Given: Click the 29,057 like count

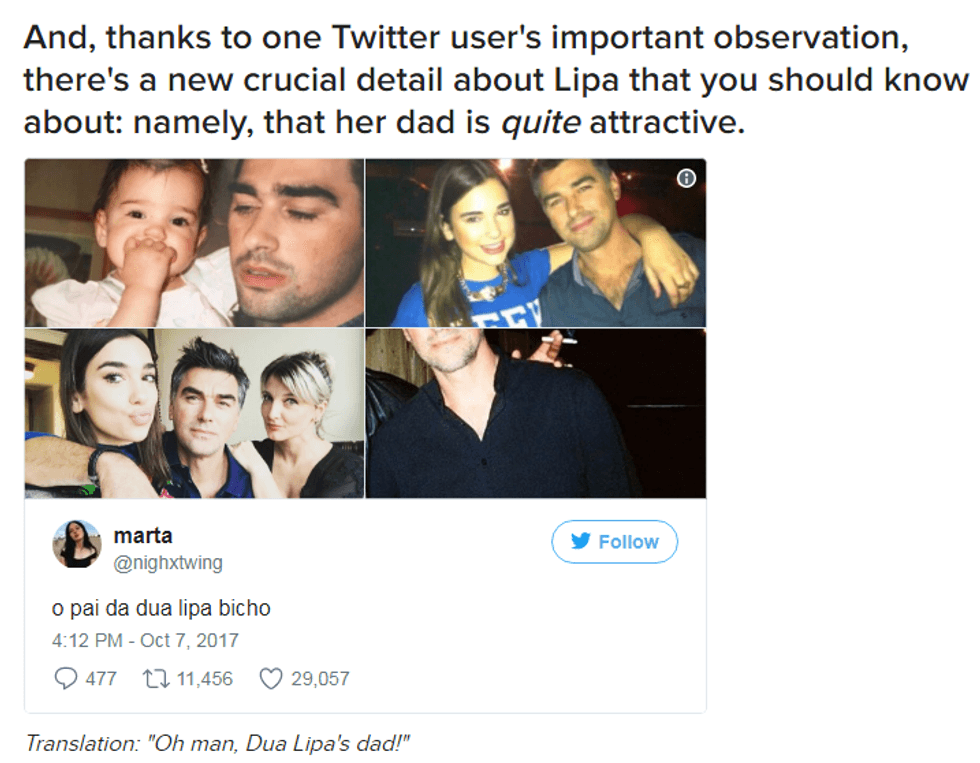Looking at the screenshot, I should pyautogui.click(x=320, y=679).
